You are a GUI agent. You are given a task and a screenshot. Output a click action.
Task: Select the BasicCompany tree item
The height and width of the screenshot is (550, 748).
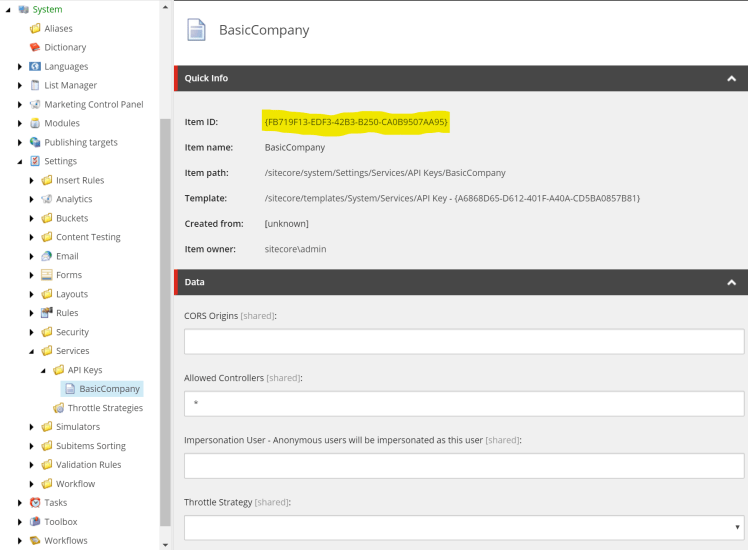tap(109, 389)
